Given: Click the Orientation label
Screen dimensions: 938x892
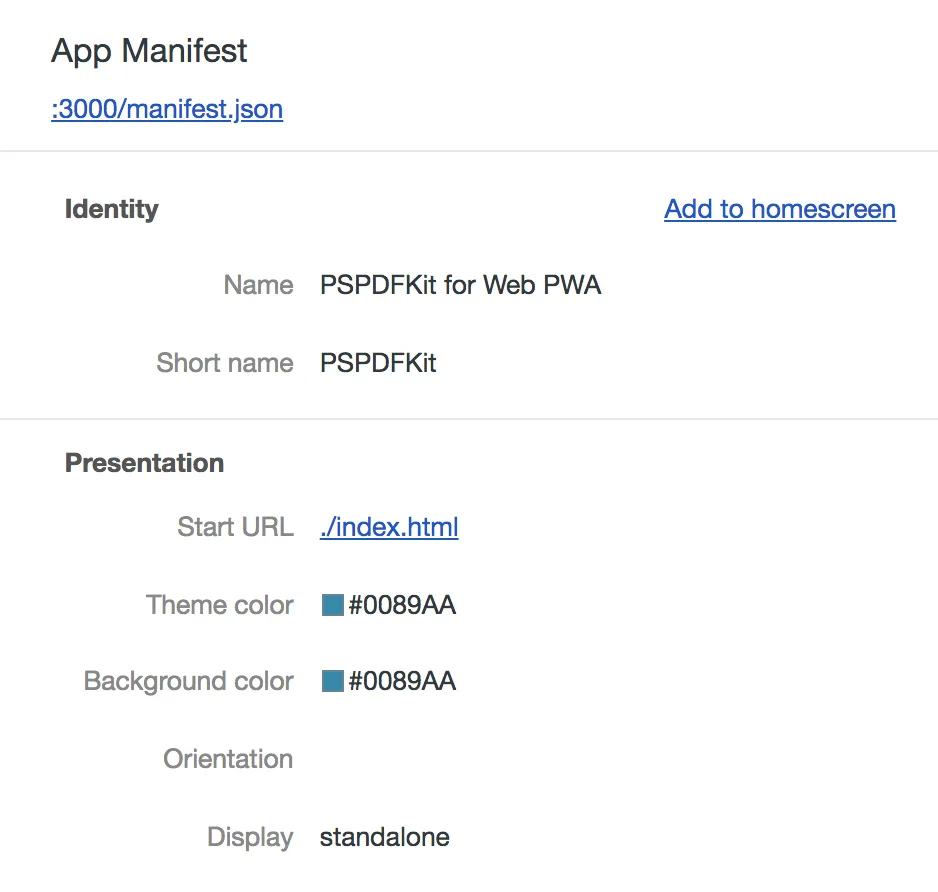Looking at the screenshot, I should point(228,759).
